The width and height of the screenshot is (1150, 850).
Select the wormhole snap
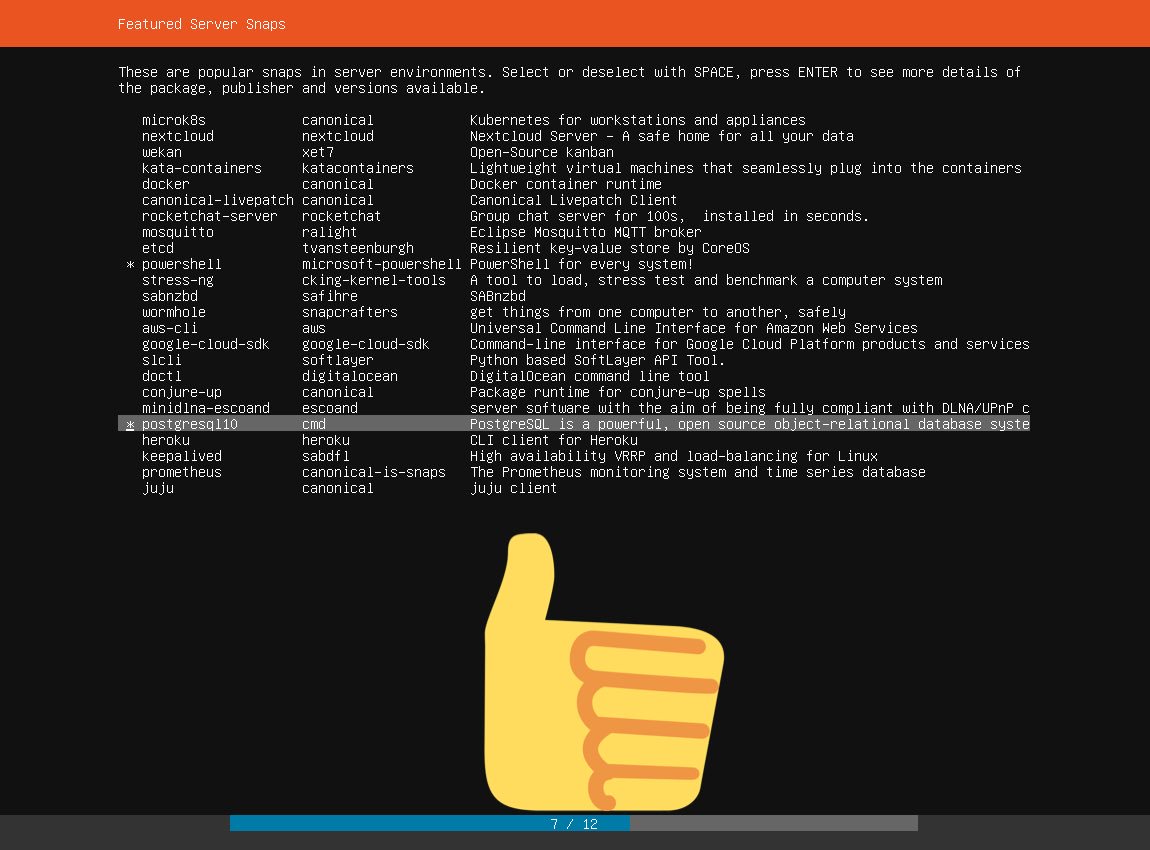pos(574,312)
